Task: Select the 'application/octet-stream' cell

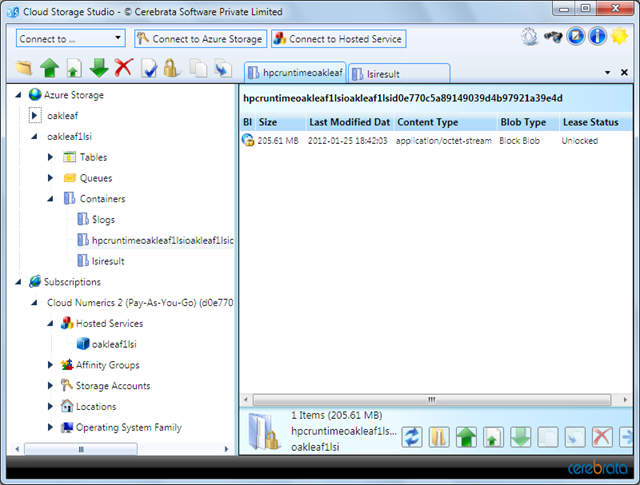Action: click(x=444, y=141)
